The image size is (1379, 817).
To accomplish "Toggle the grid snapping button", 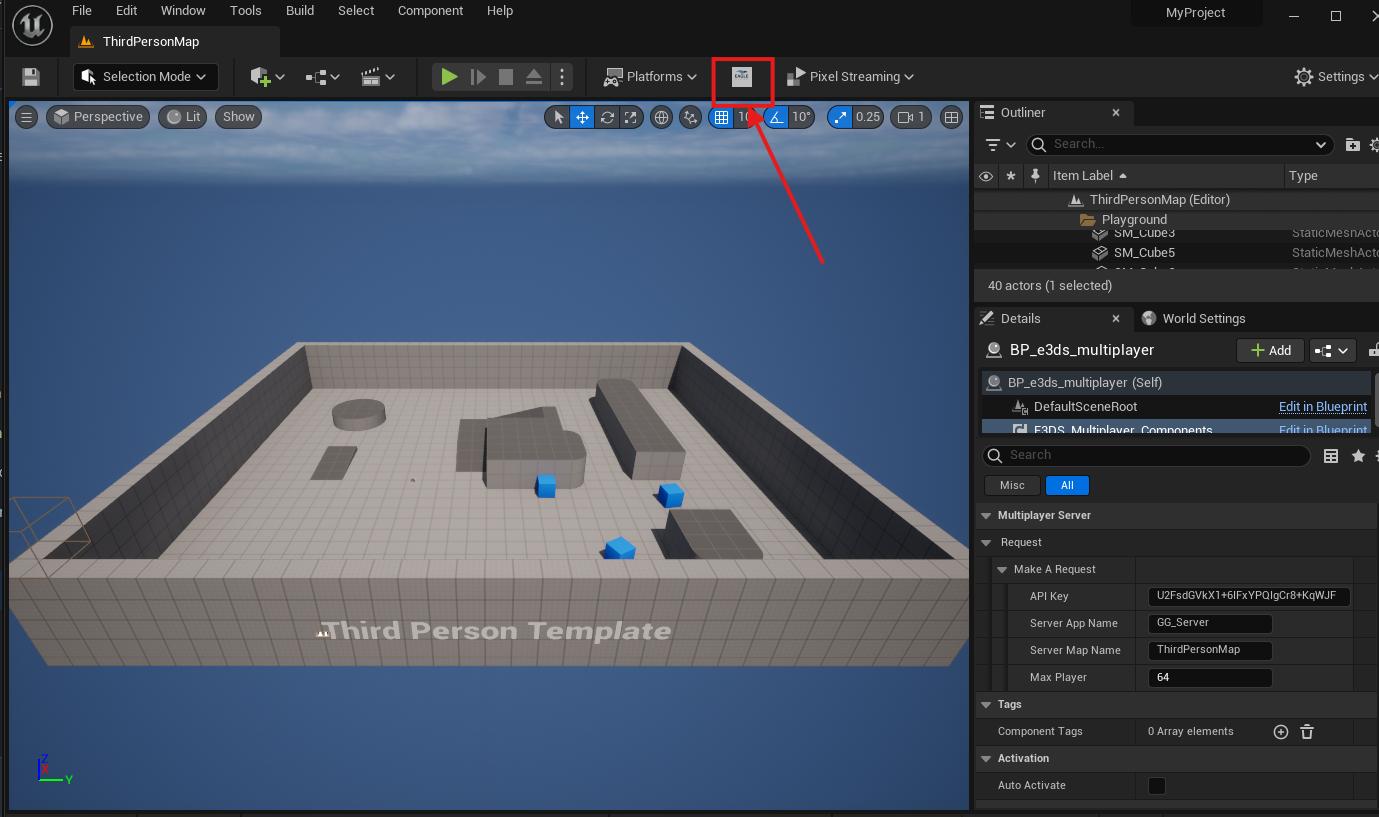I will pyautogui.click(x=721, y=117).
